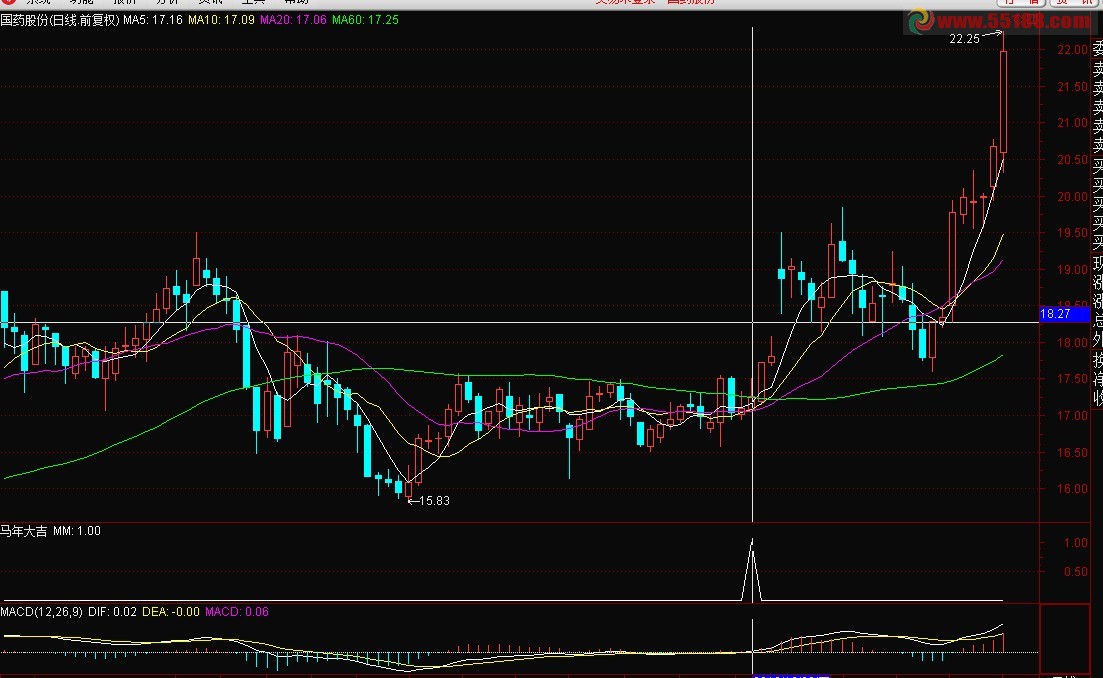Select the MA5: 17.16 indicator label

click(153, 20)
